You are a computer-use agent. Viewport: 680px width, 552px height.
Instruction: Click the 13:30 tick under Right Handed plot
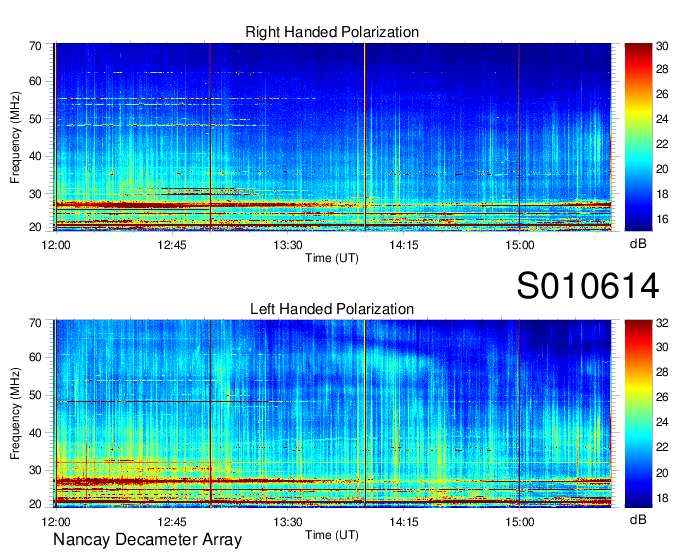click(288, 245)
